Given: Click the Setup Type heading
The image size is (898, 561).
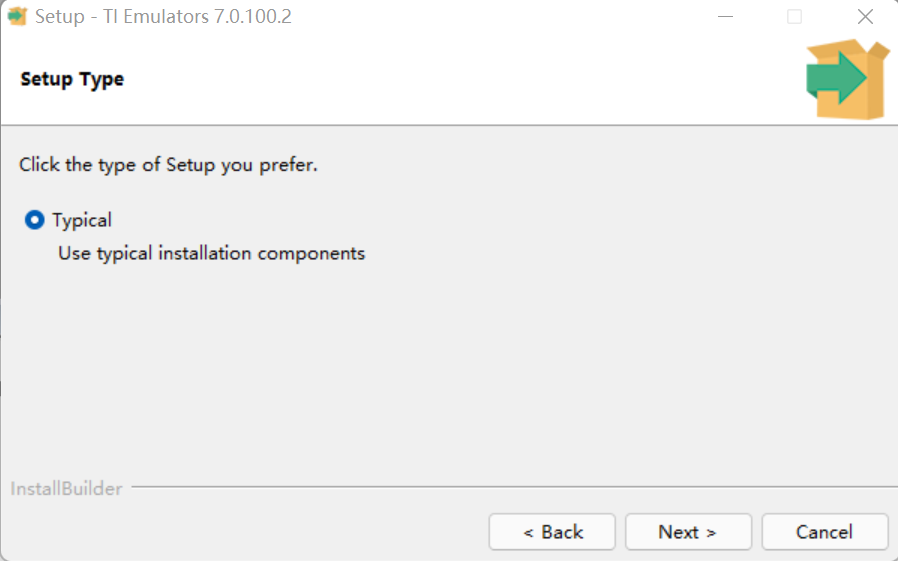Looking at the screenshot, I should pos(72,79).
